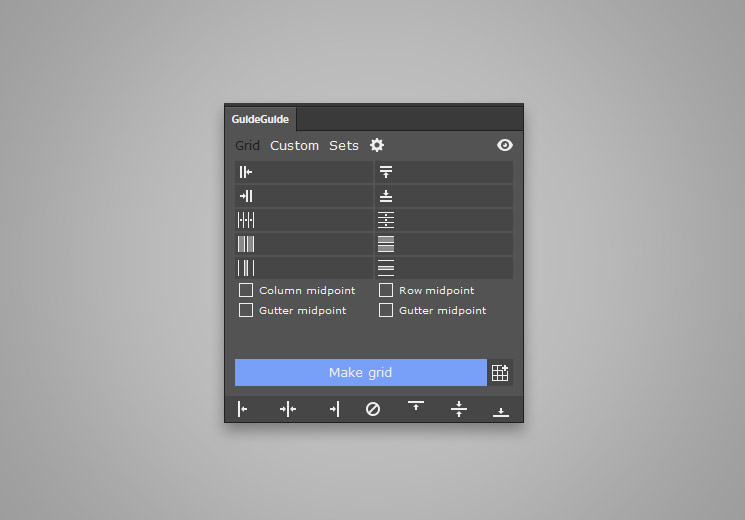This screenshot has height=520, width=745.
Task: Switch to the Custom tab
Action: (294, 145)
